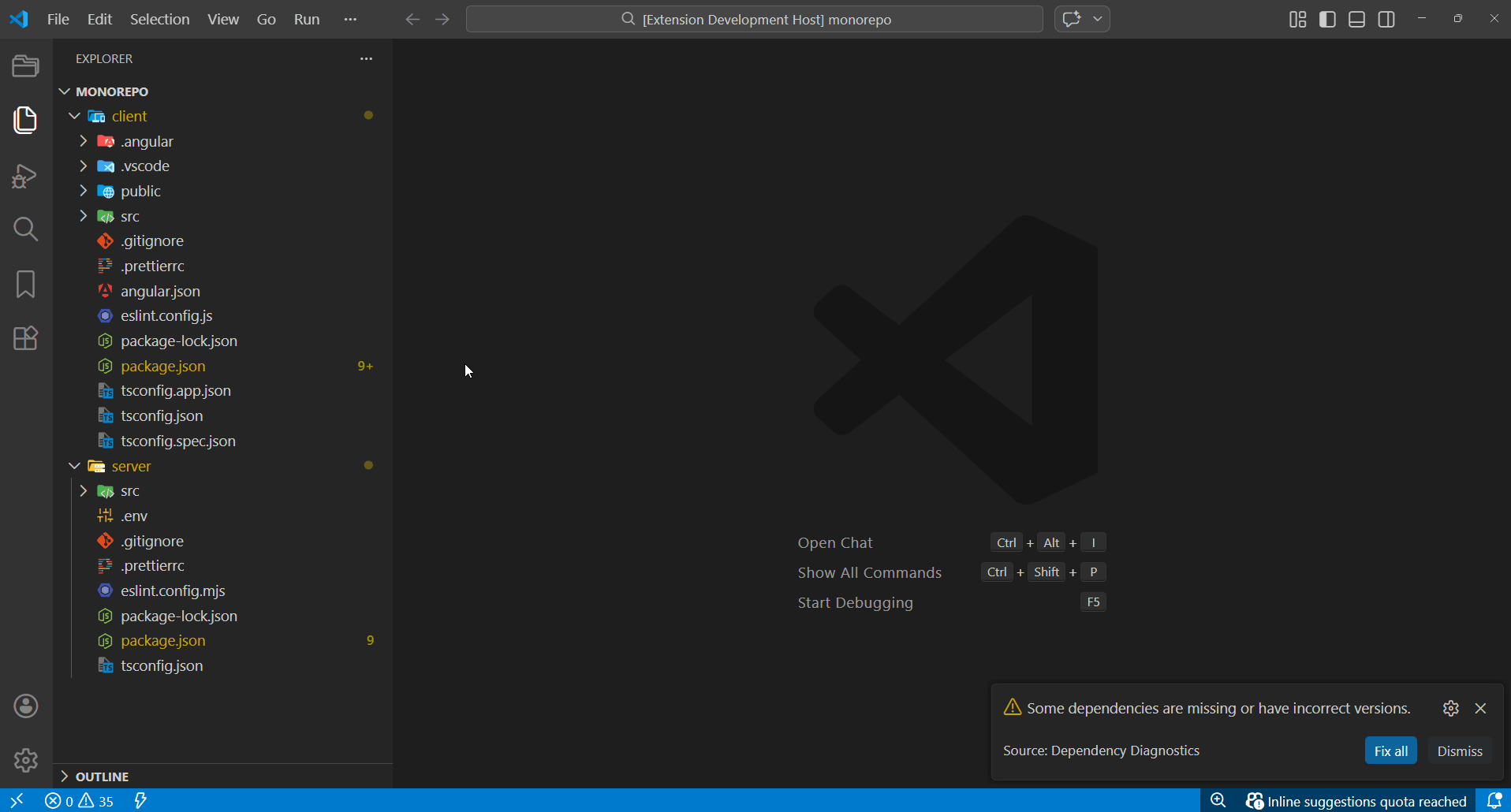This screenshot has width=1511, height=812.
Task: Open the .env file in server
Action: (x=134, y=516)
